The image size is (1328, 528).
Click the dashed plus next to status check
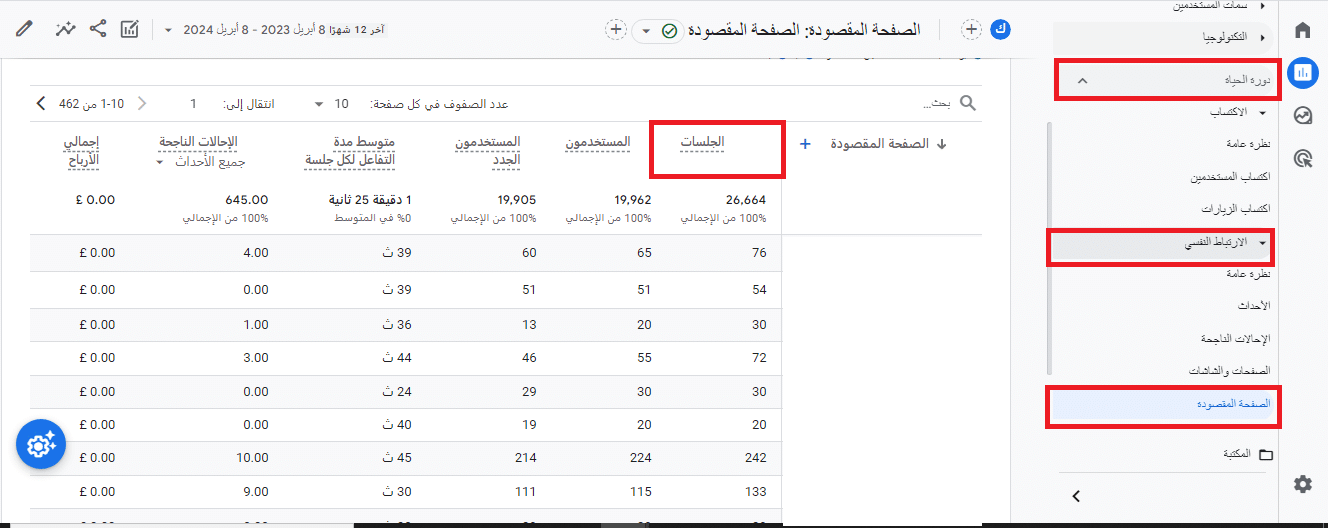[616, 30]
